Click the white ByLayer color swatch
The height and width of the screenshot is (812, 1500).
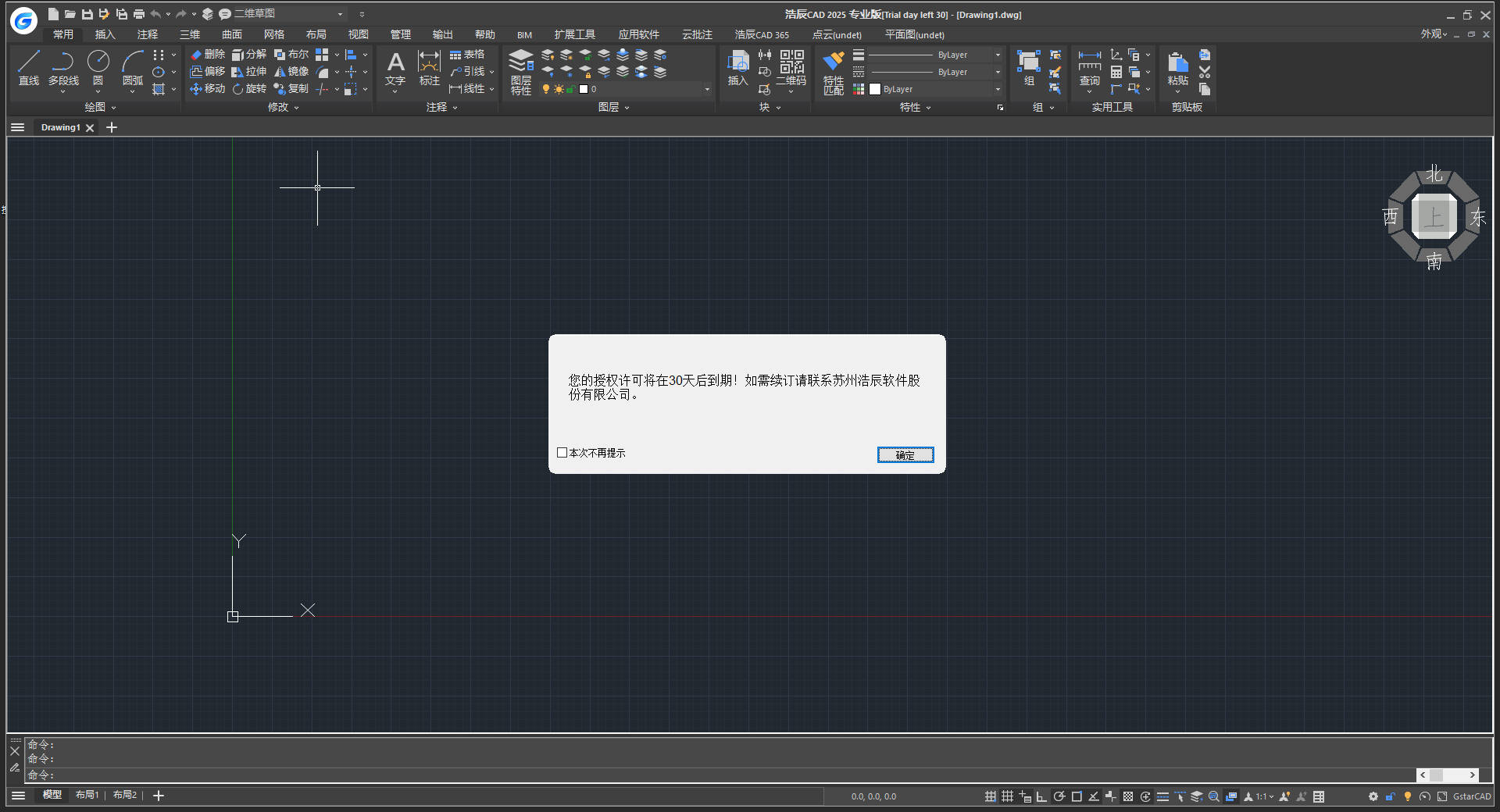click(x=875, y=89)
